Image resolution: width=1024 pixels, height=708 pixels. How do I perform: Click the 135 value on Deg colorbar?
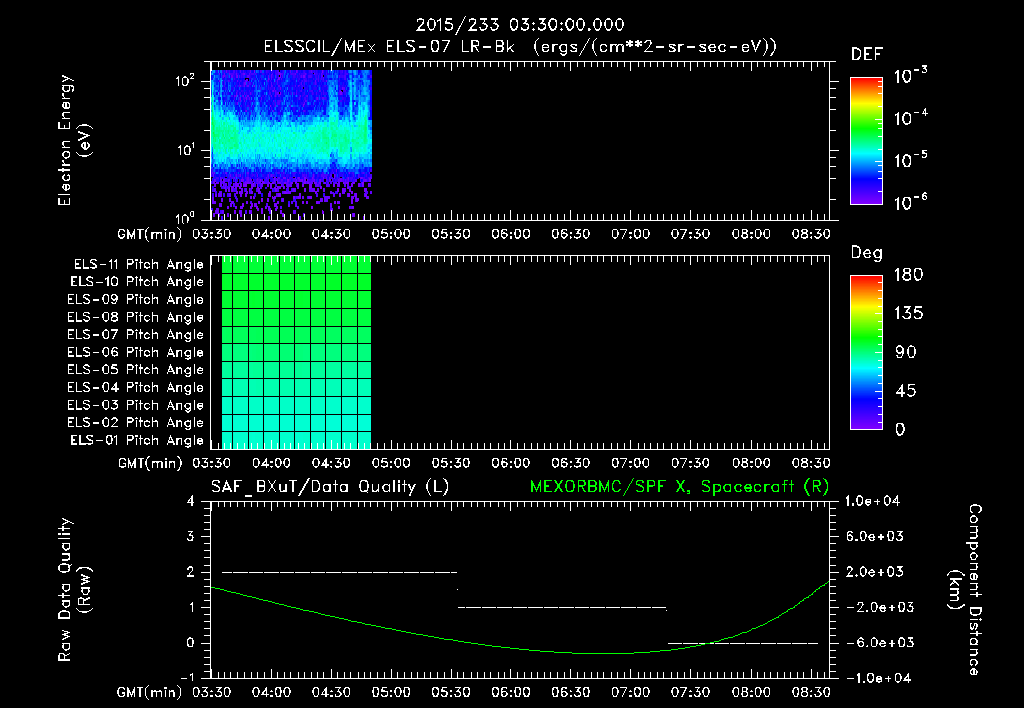click(x=908, y=314)
